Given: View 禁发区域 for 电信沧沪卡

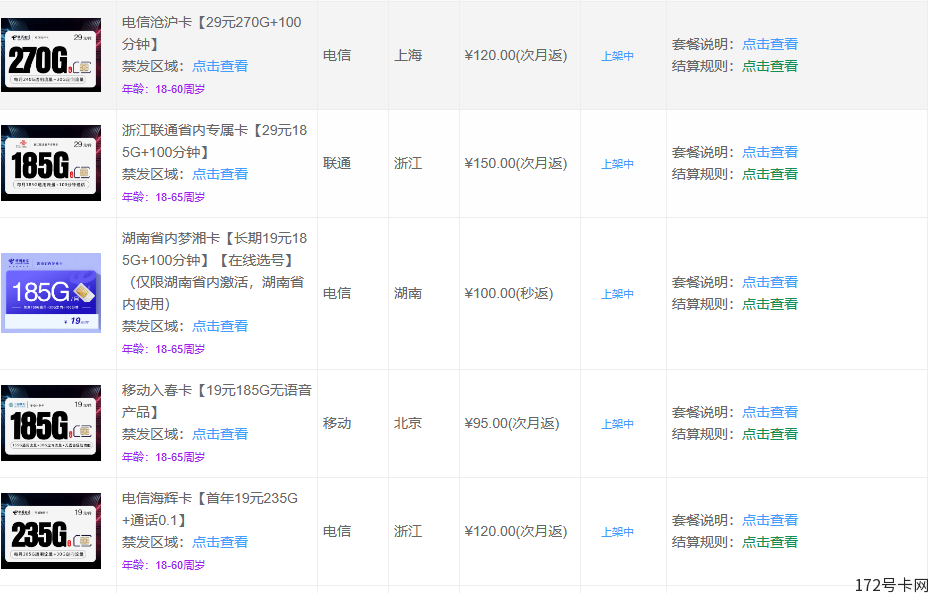Looking at the screenshot, I should coord(220,66).
